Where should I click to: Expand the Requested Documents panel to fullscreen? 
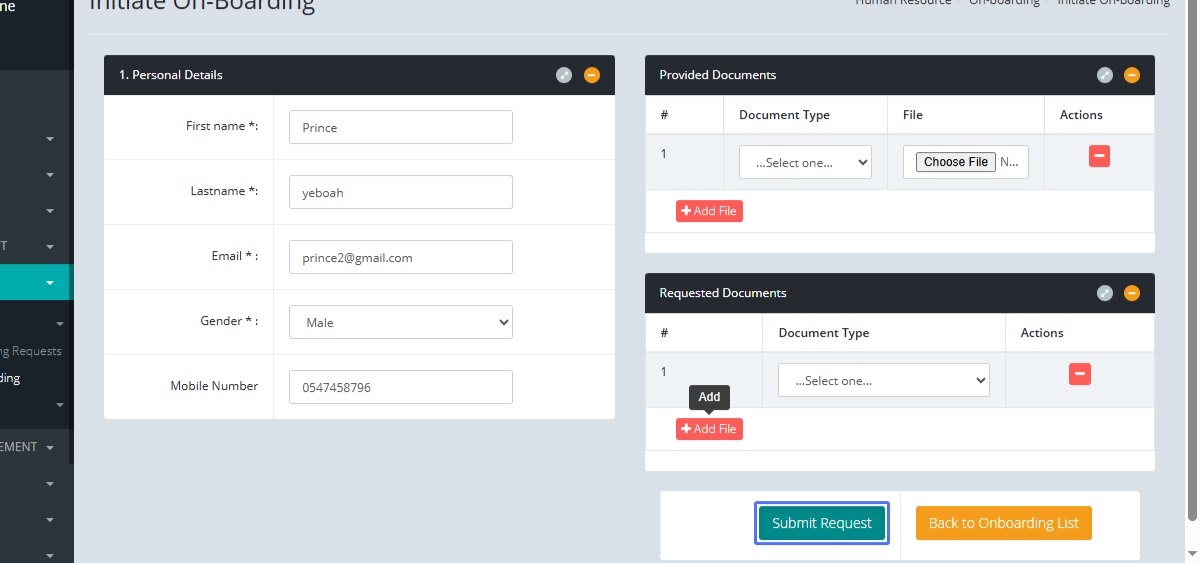1105,293
